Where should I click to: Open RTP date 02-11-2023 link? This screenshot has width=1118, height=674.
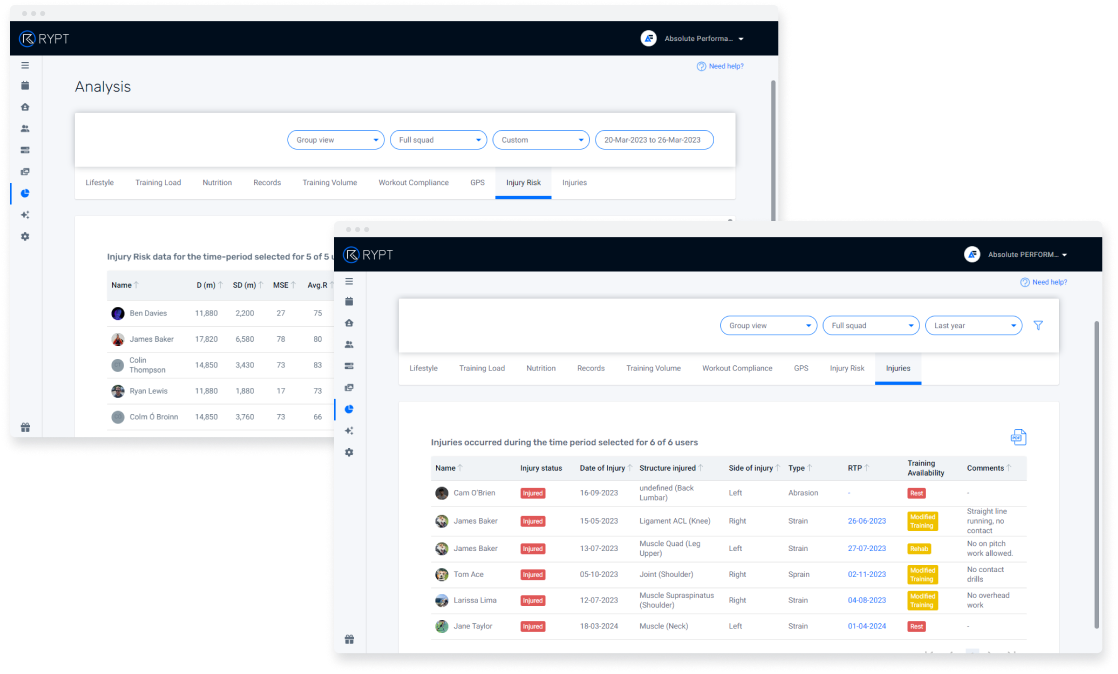(866, 574)
